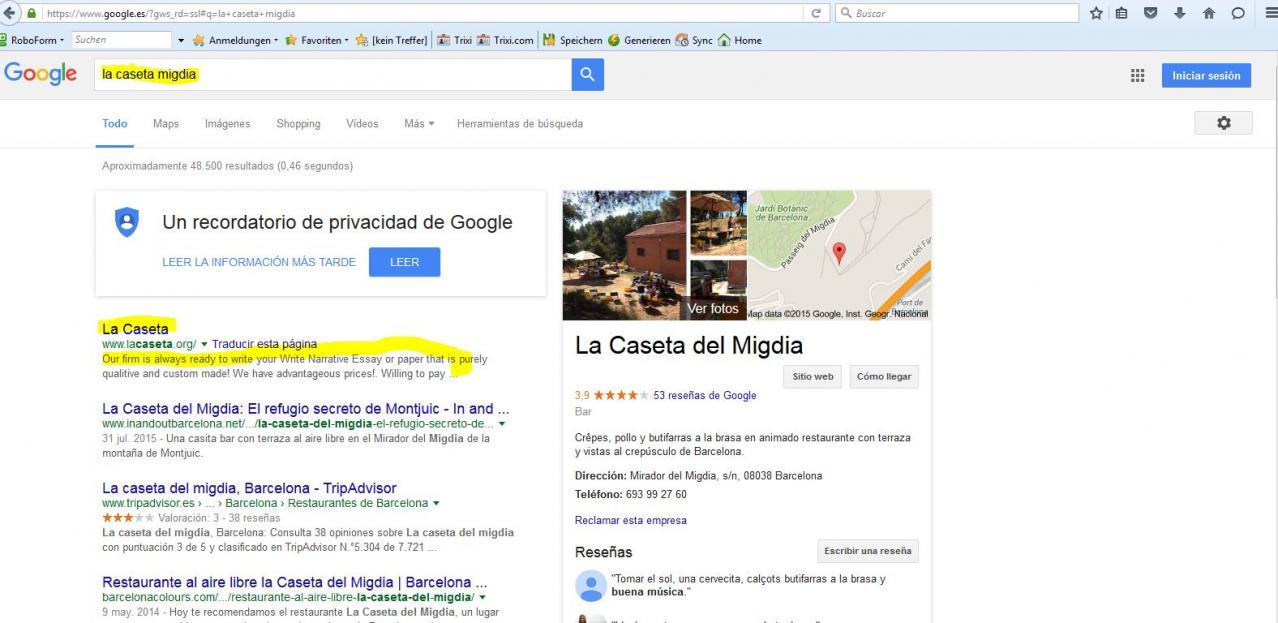Expand the Más search options dropdown
Image resolution: width=1278 pixels, height=623 pixels.
[x=419, y=124]
